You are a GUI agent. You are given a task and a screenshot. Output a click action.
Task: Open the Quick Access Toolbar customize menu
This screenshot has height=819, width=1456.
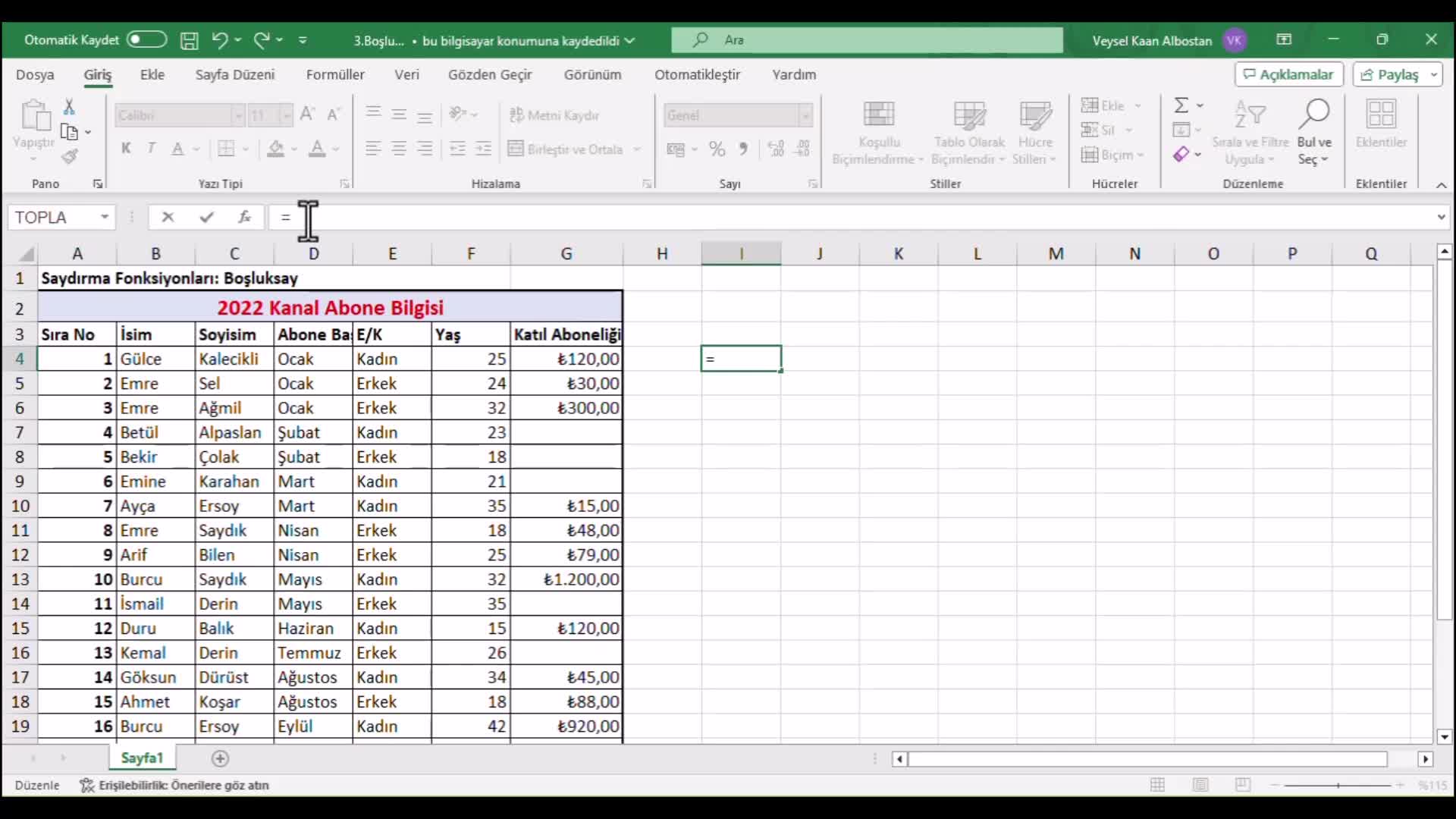coord(303,40)
